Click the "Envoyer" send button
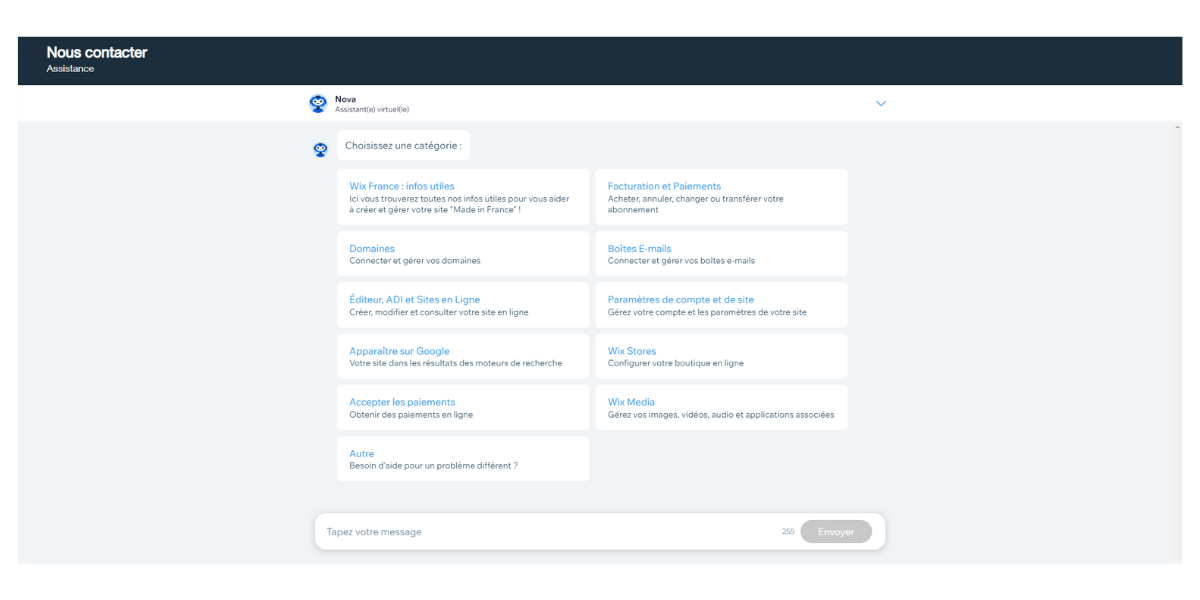This screenshot has height=600, width=1200. point(836,532)
